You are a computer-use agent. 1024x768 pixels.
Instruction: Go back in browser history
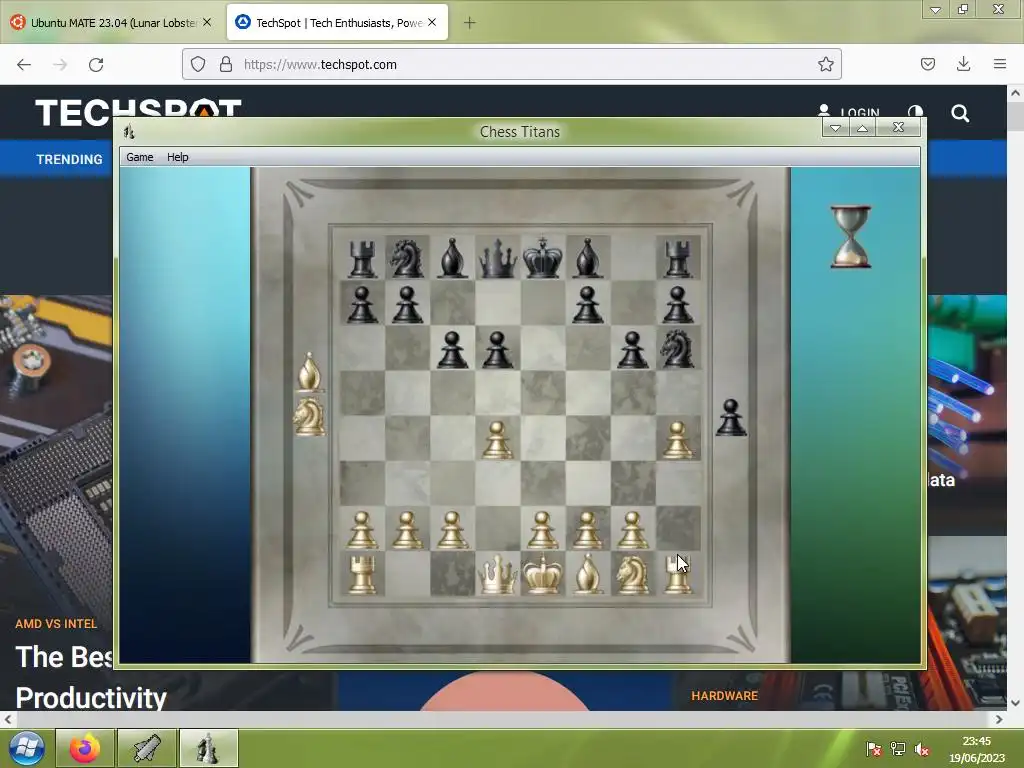click(24, 64)
